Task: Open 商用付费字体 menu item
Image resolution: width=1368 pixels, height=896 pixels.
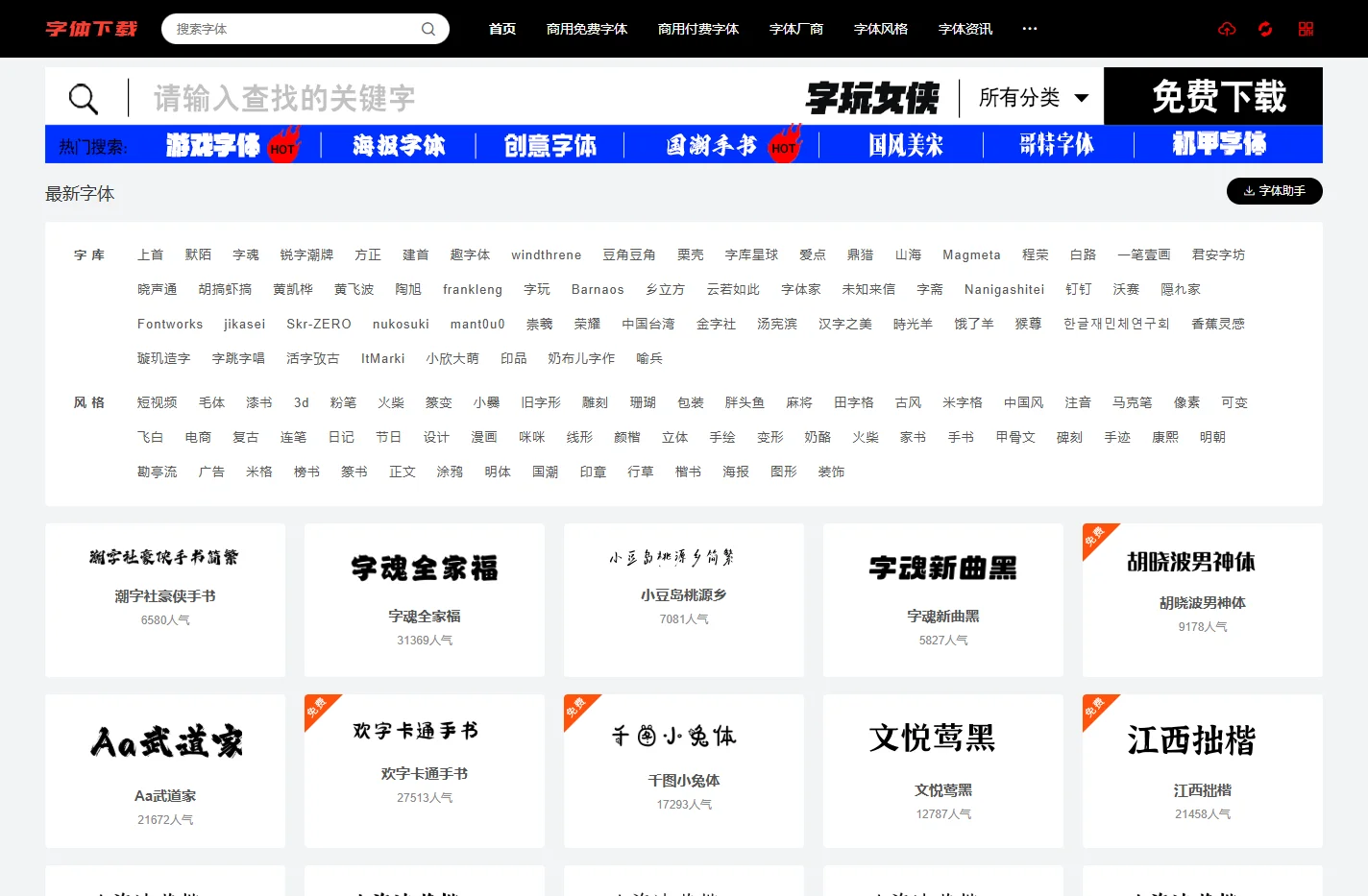Action: [x=698, y=29]
